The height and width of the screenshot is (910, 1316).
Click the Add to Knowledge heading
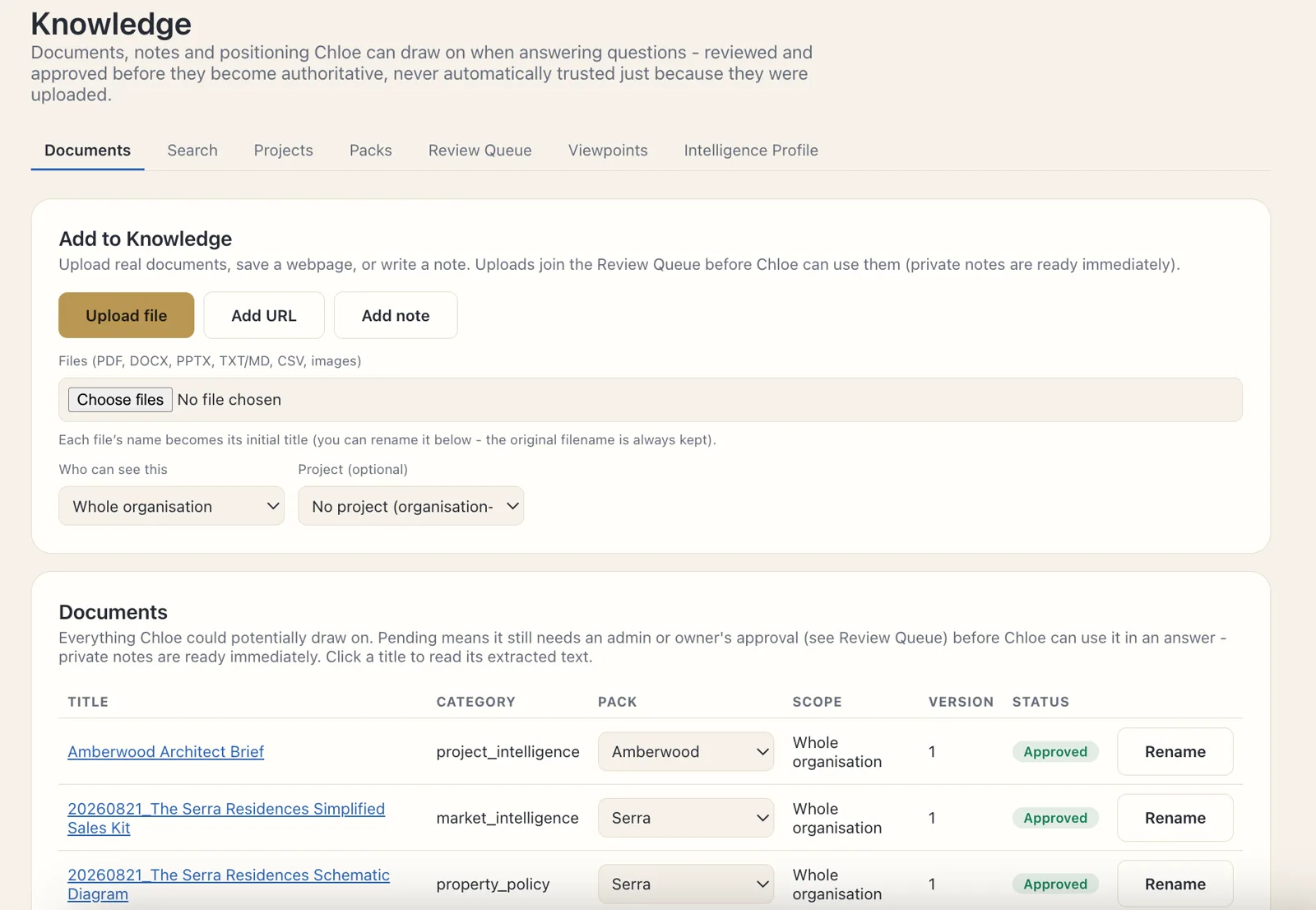(x=146, y=239)
